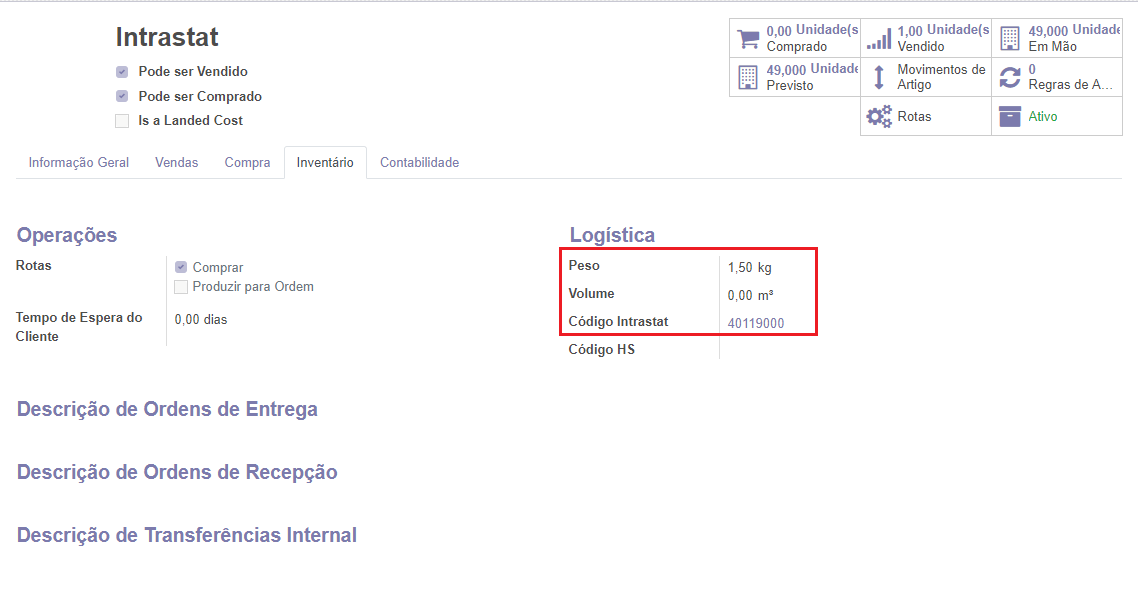Click the Rotas gears icon
This screenshot has width=1146, height=596.
[x=880, y=116]
